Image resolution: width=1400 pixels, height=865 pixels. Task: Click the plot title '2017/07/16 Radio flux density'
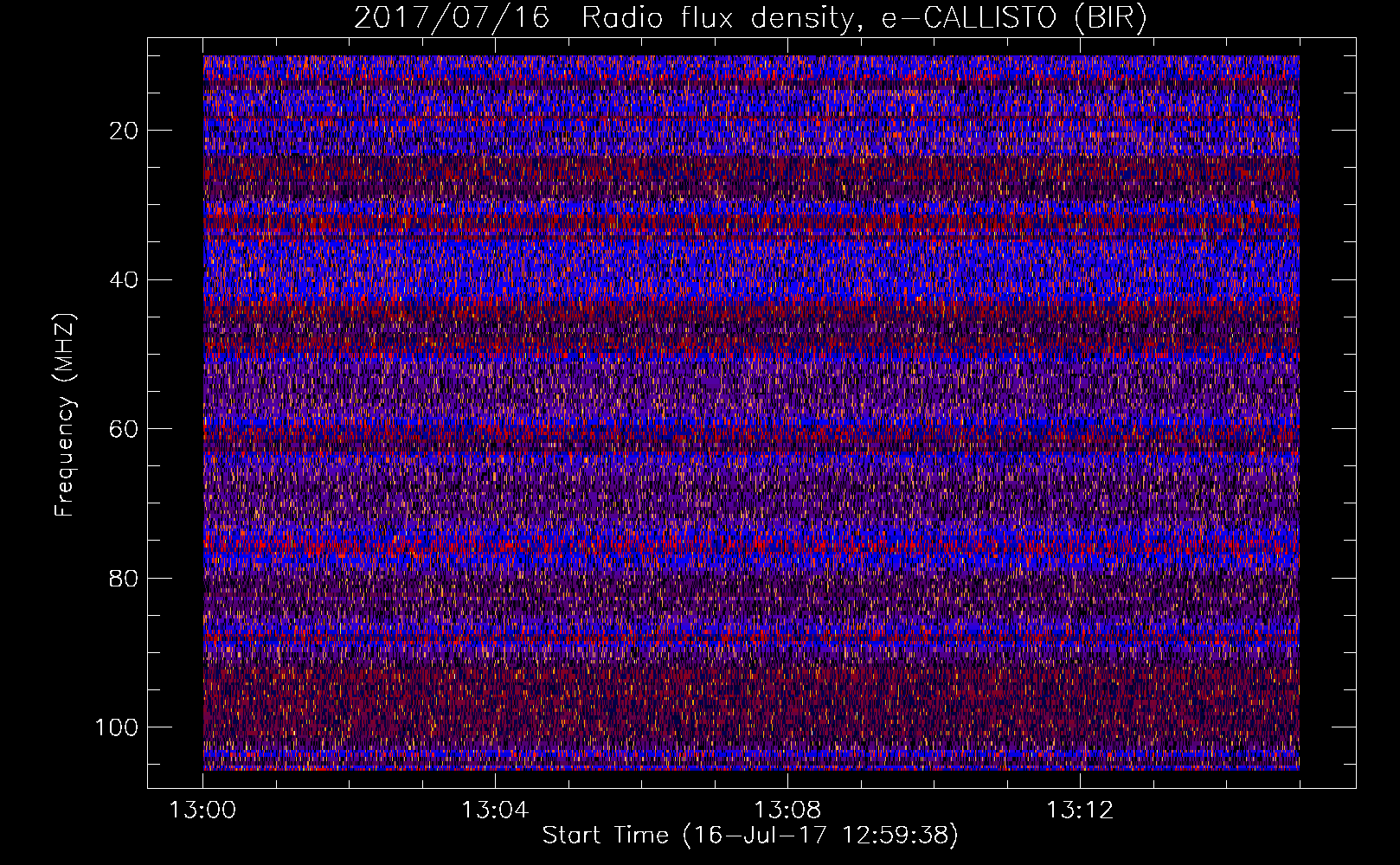coord(750,17)
